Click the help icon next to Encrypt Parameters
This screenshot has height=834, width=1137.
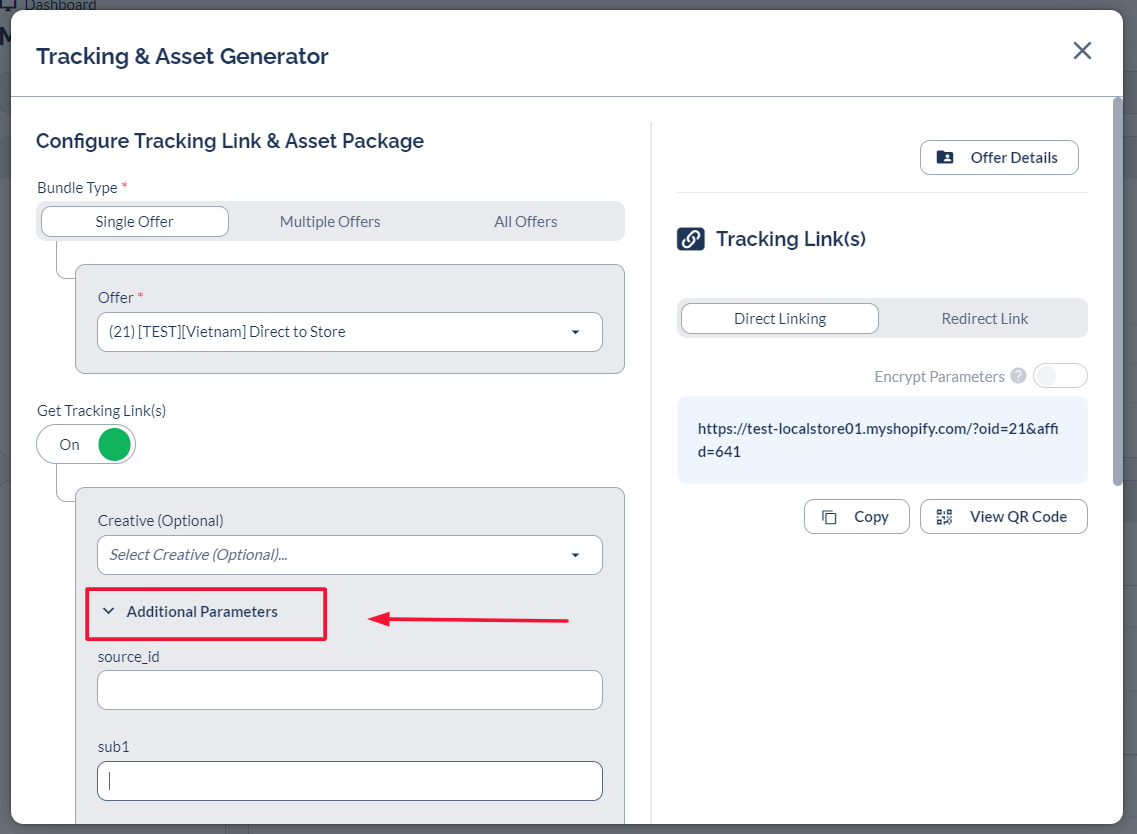click(1018, 376)
